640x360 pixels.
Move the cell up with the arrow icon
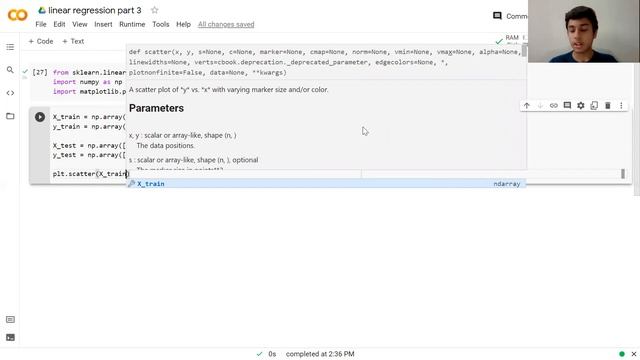pos(527,106)
